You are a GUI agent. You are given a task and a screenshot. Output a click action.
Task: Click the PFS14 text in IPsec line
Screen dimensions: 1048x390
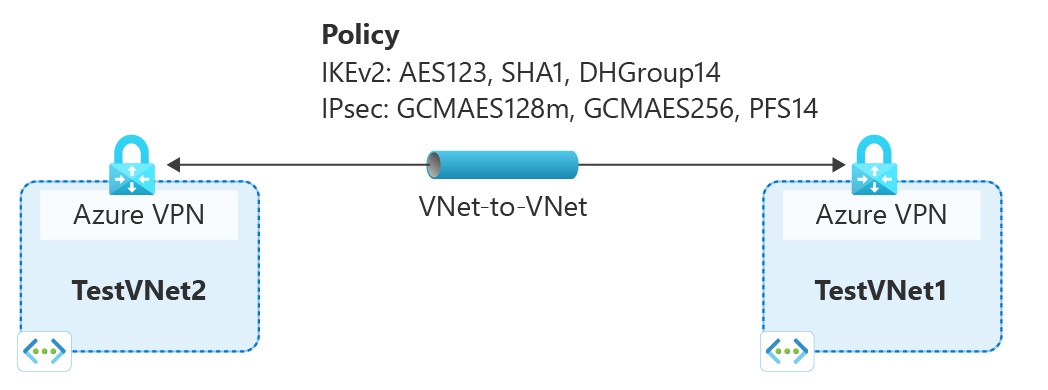[x=779, y=108]
